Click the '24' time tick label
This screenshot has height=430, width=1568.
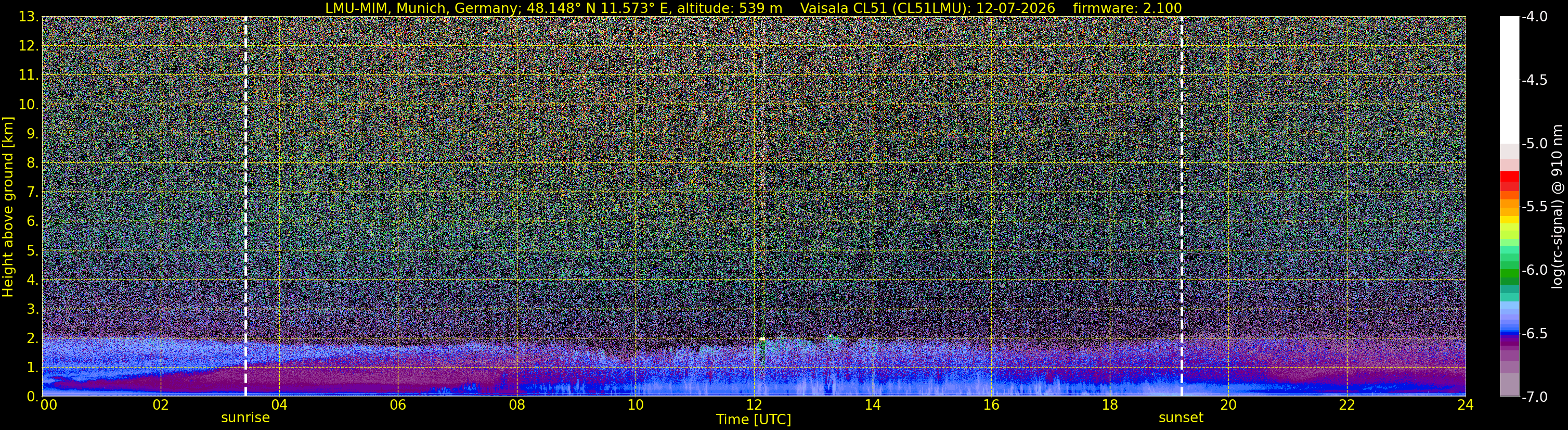[x=1466, y=405]
